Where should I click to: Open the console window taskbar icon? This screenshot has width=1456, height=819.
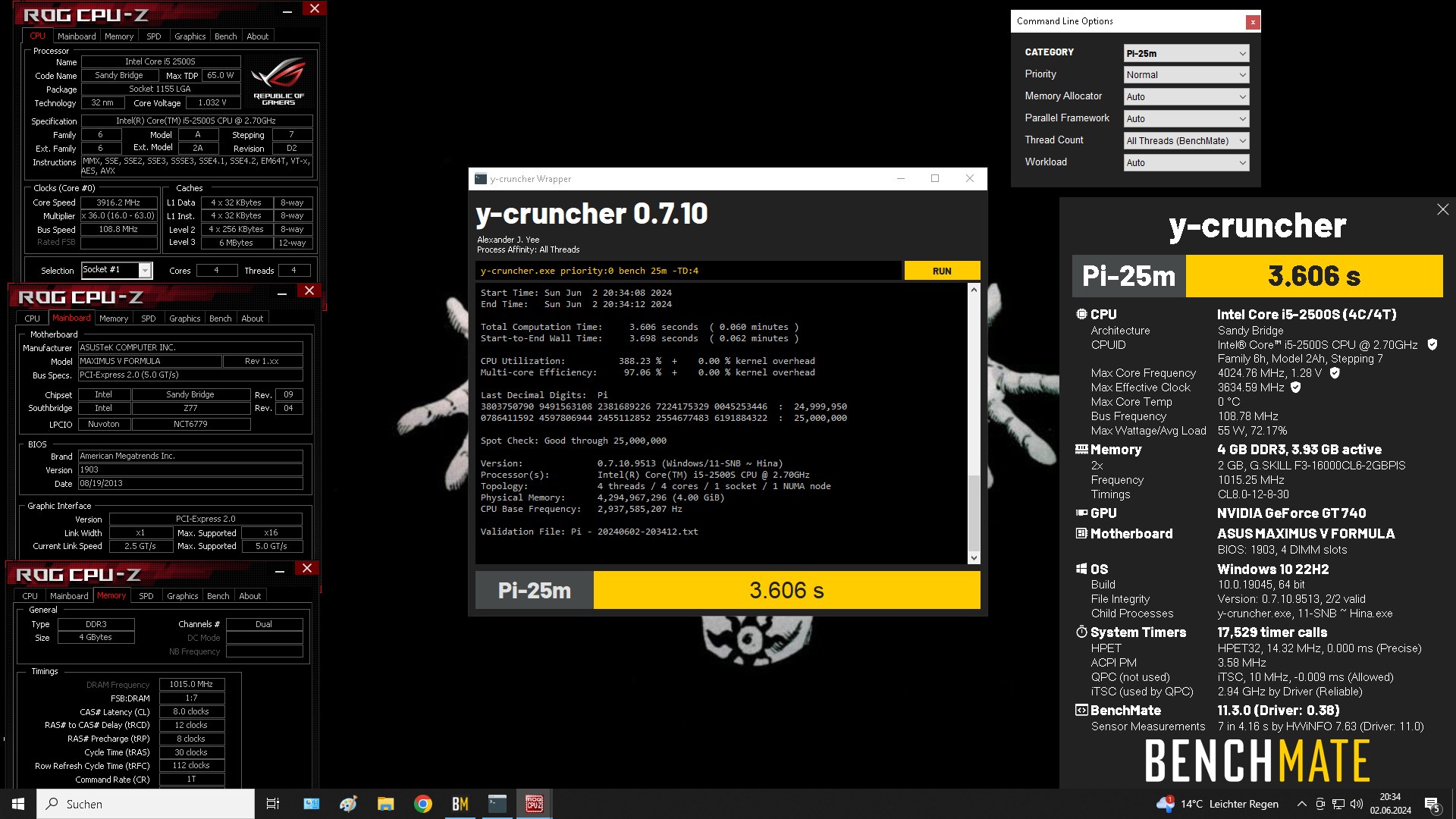point(497,804)
